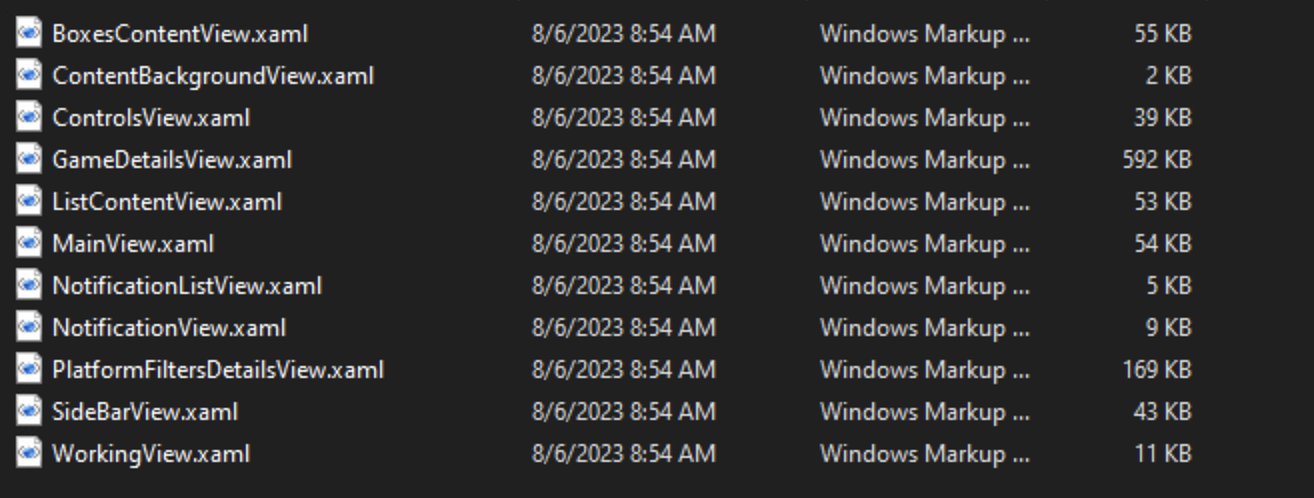The width and height of the screenshot is (1314, 498).
Task: Select the ListContentView.xaml file icon
Action: 29,201
